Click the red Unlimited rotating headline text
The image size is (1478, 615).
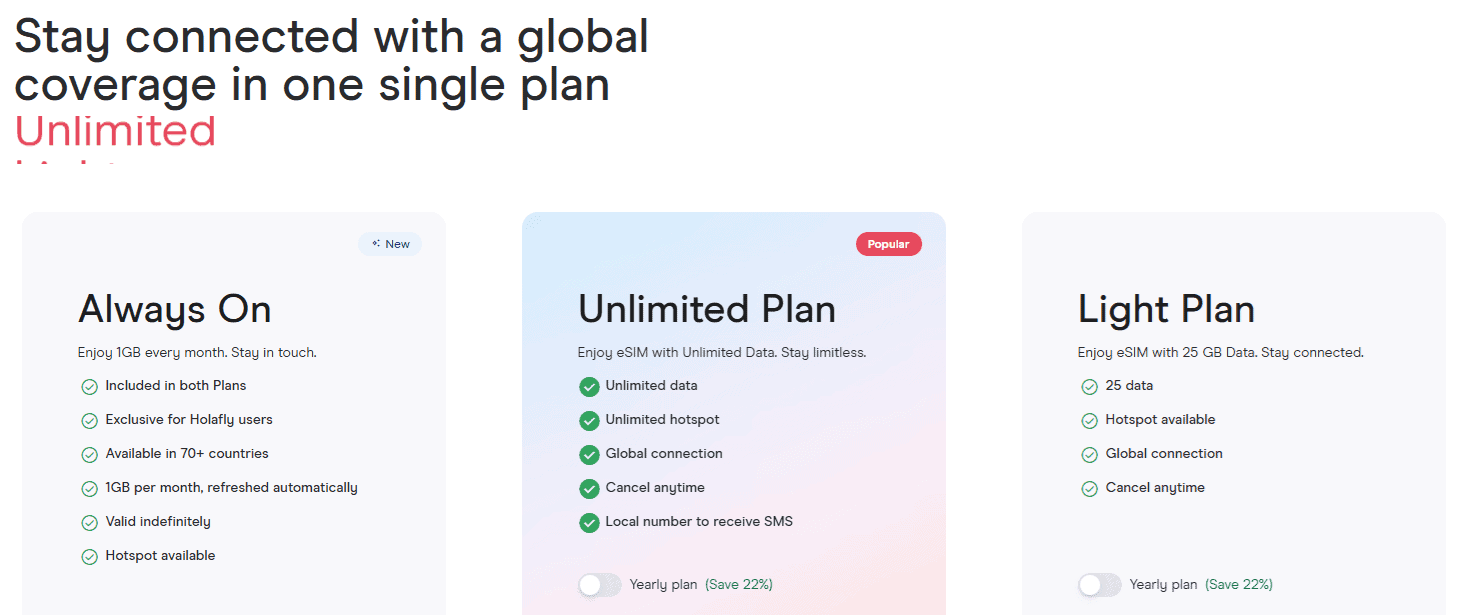115,132
